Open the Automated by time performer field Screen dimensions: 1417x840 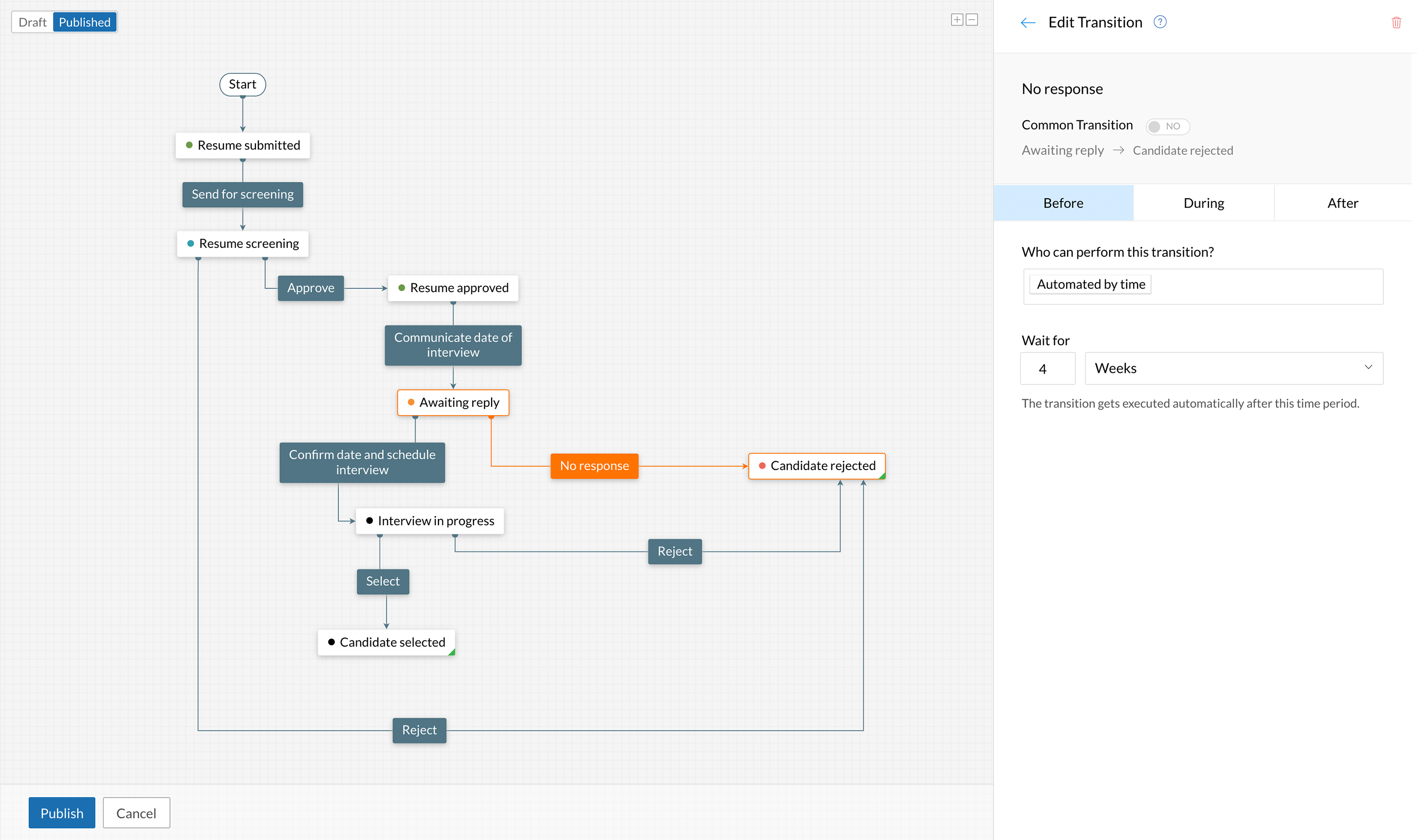[1202, 286]
